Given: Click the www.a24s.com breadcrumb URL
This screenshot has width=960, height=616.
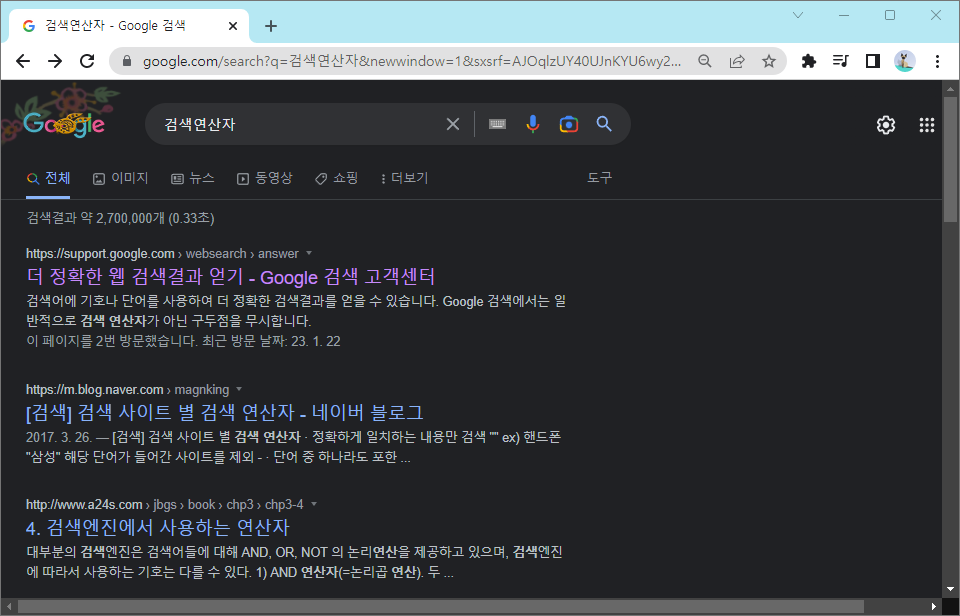Looking at the screenshot, I should click(x=165, y=505).
